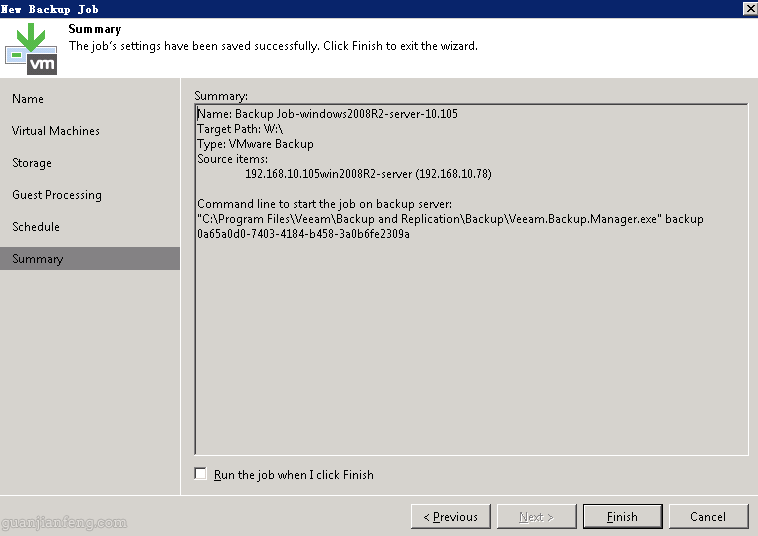The height and width of the screenshot is (536, 758).
Task: Click the VM backup wizard icon
Action: (31, 49)
